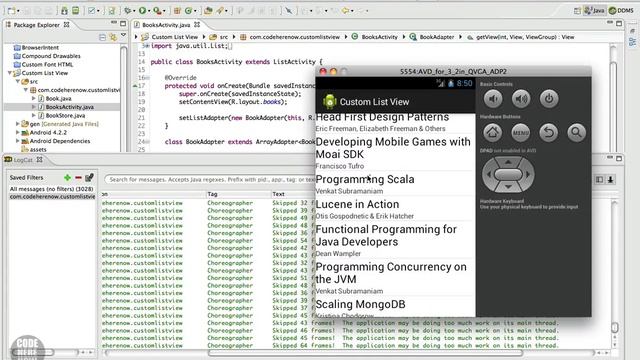Maximize the editor area

[619, 24]
